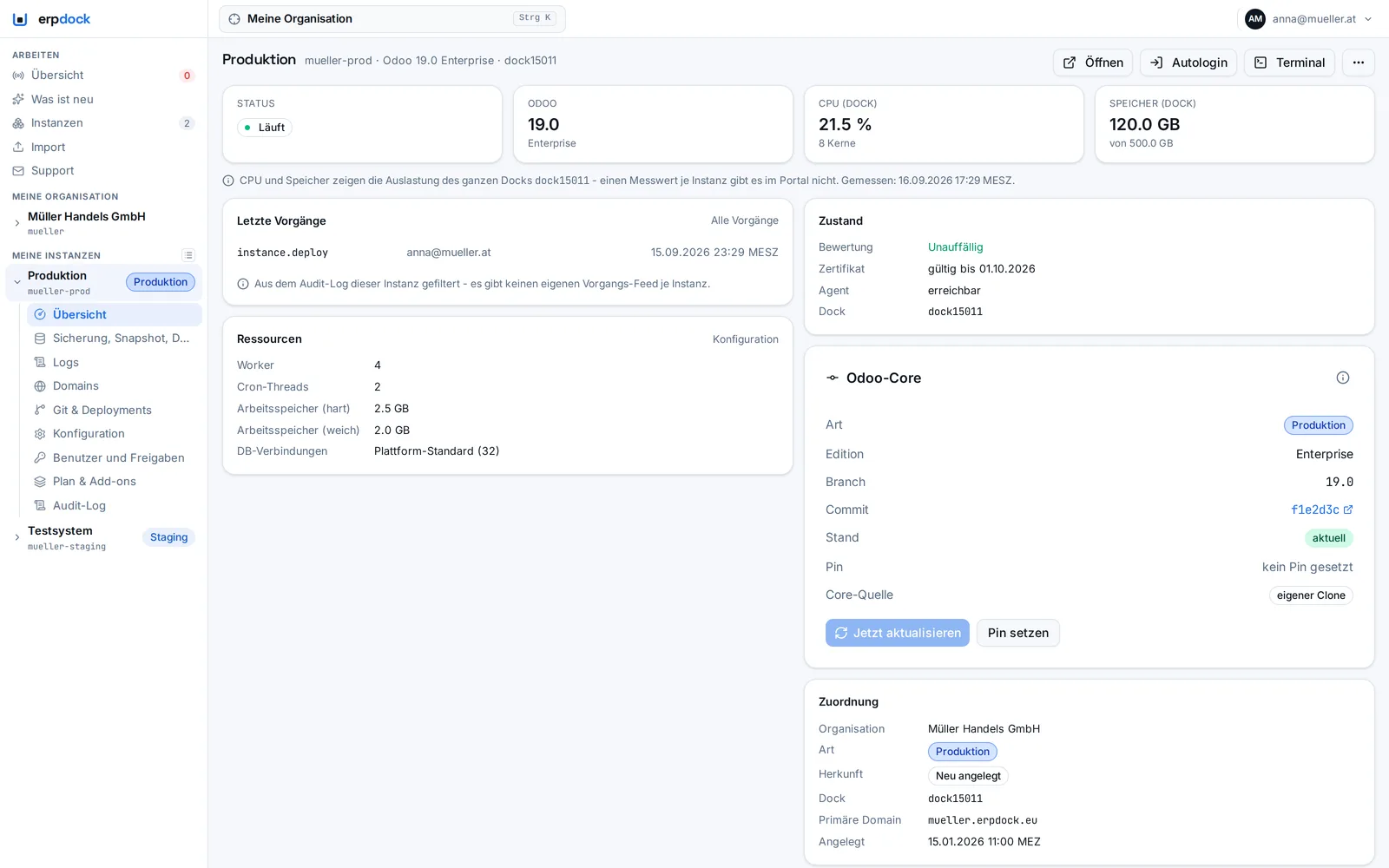Click the Audit-Log icon
The height and width of the screenshot is (868, 1389).
point(40,505)
